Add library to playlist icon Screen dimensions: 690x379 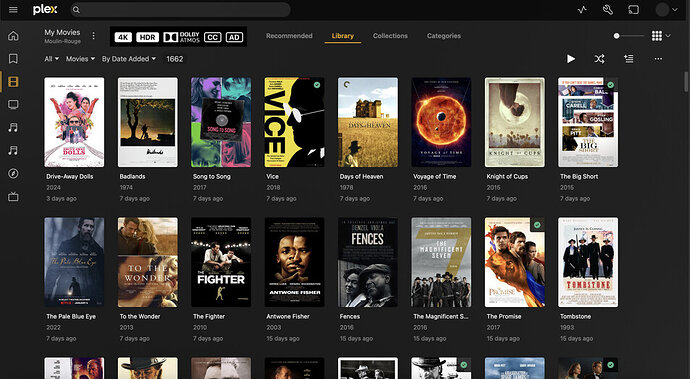click(629, 59)
